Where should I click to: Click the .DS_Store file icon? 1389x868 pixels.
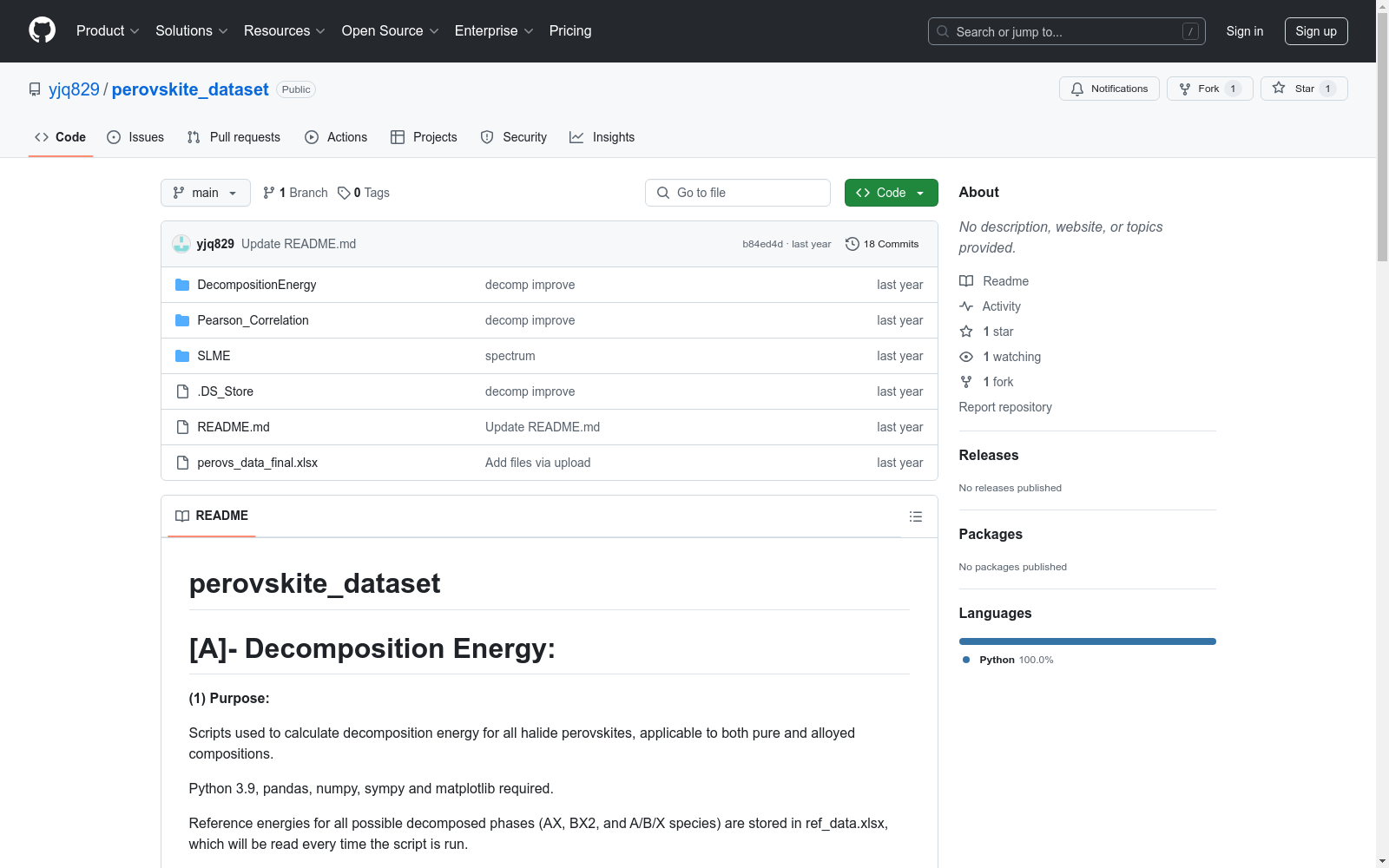coord(182,391)
